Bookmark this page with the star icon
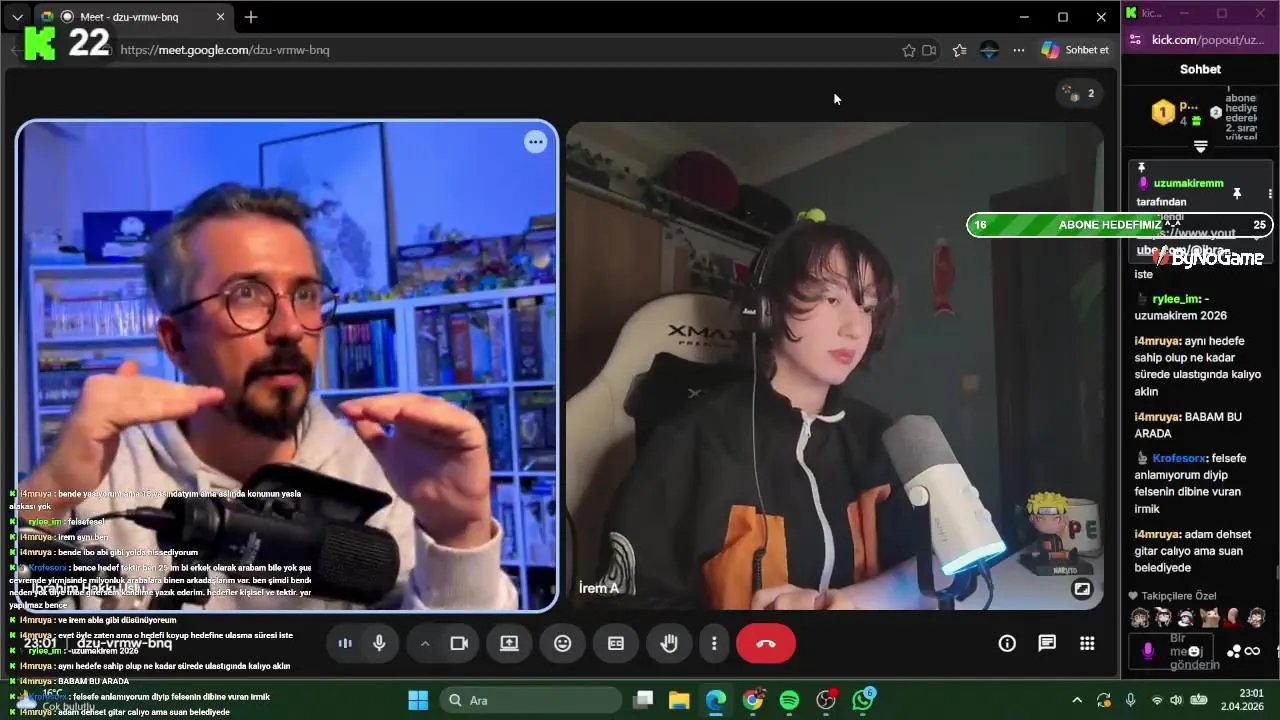1280x720 pixels. 908,50
